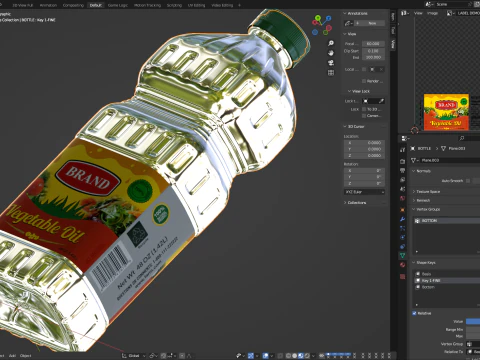Open the Tool properties tab icon
Viewport: 480px width, 360px height.
402,150
